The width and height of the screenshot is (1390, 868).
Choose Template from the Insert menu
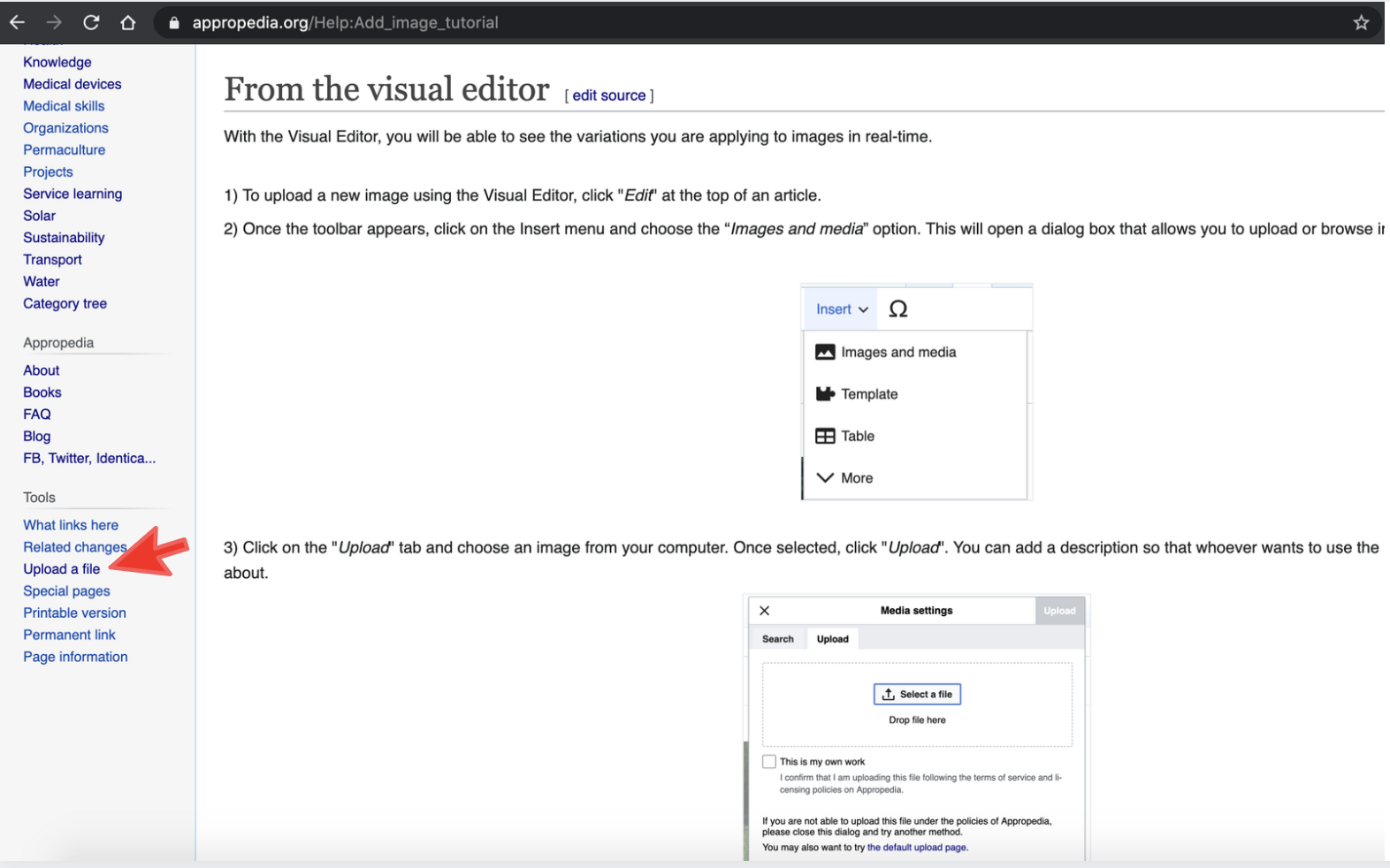point(868,394)
